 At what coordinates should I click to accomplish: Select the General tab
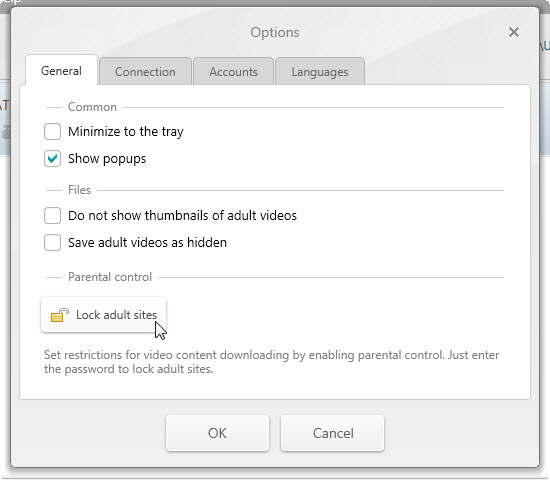[61, 71]
